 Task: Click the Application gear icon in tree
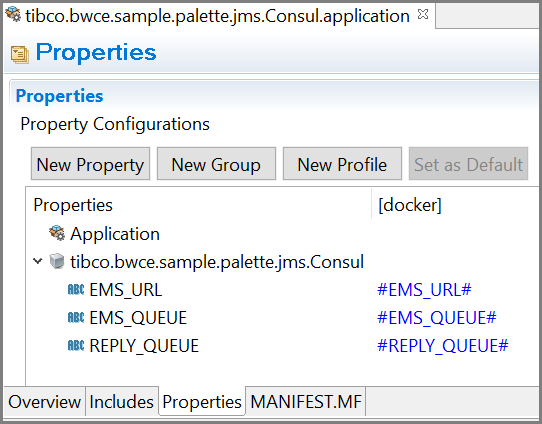[x=57, y=233]
